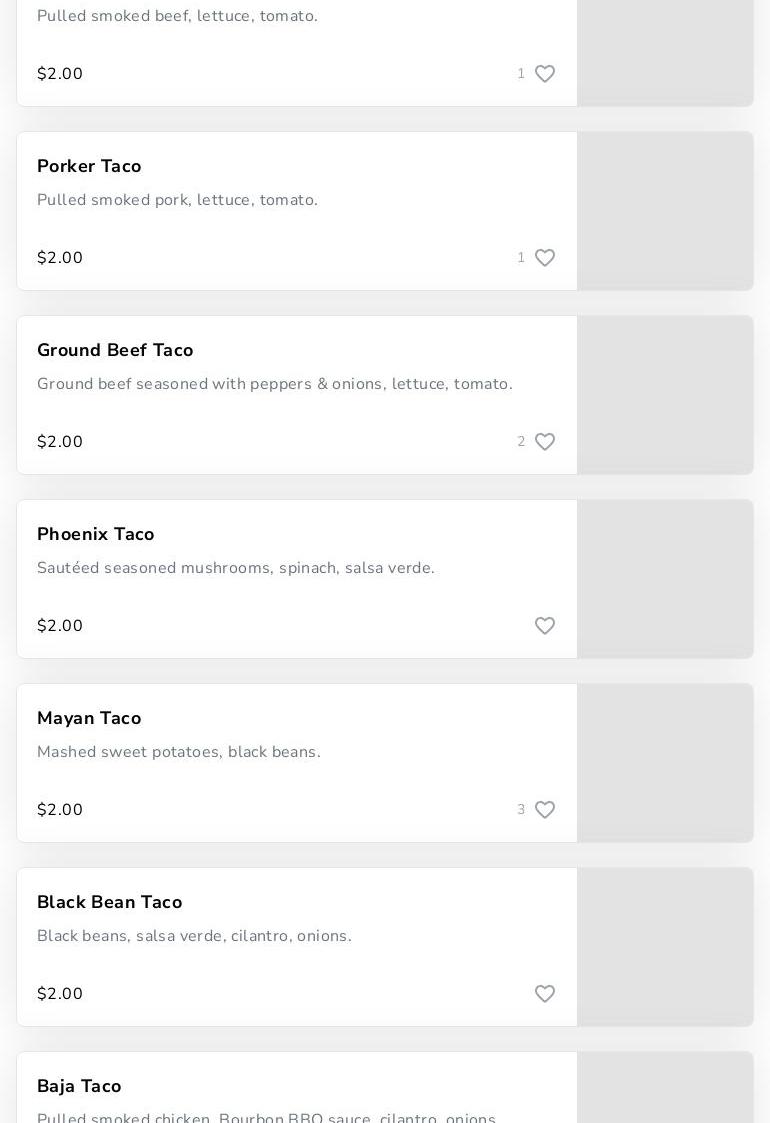770x1123 pixels.
Task: View the Phoenix Taco thumbnail
Action: pyautogui.click(x=665, y=579)
